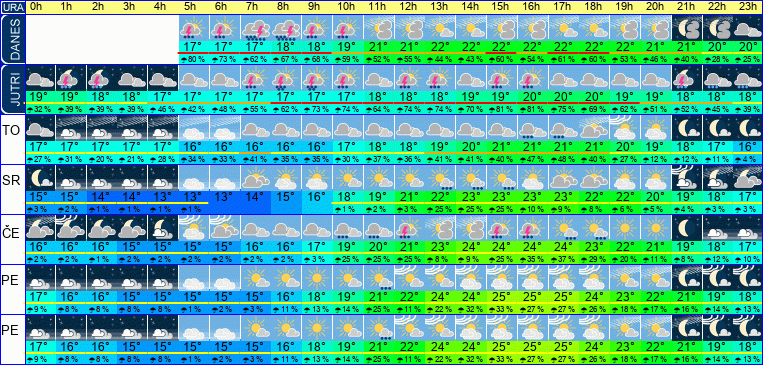Click the 80 % precipitation value under DANES 5h
The width and height of the screenshot is (763, 365).
[193, 60]
